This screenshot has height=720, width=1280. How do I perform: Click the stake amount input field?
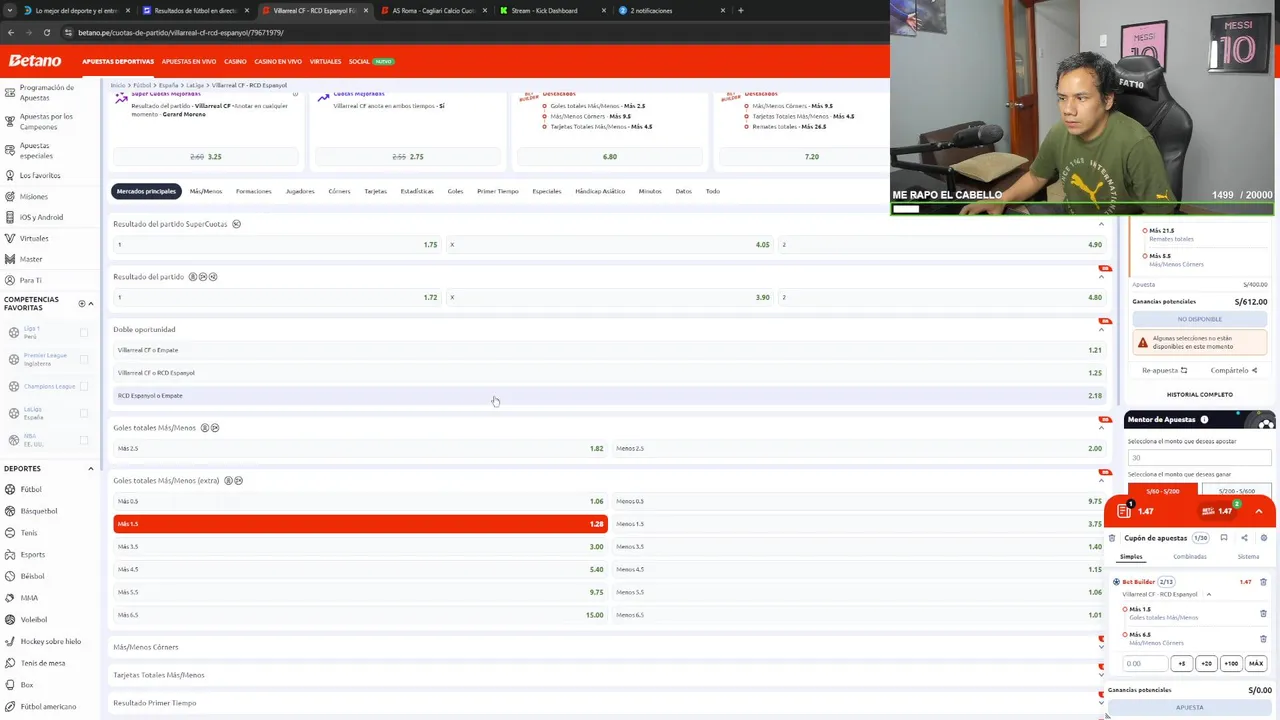point(1146,663)
